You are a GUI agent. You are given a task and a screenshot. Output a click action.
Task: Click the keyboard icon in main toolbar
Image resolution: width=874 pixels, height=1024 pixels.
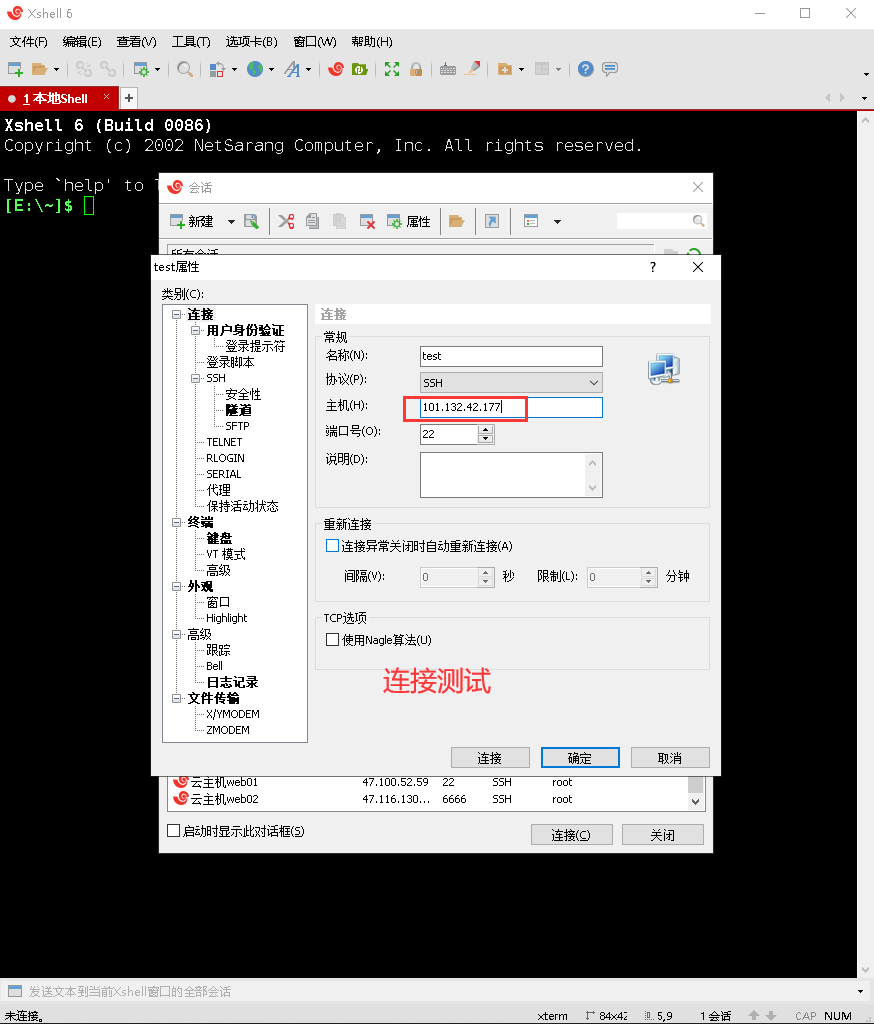448,69
